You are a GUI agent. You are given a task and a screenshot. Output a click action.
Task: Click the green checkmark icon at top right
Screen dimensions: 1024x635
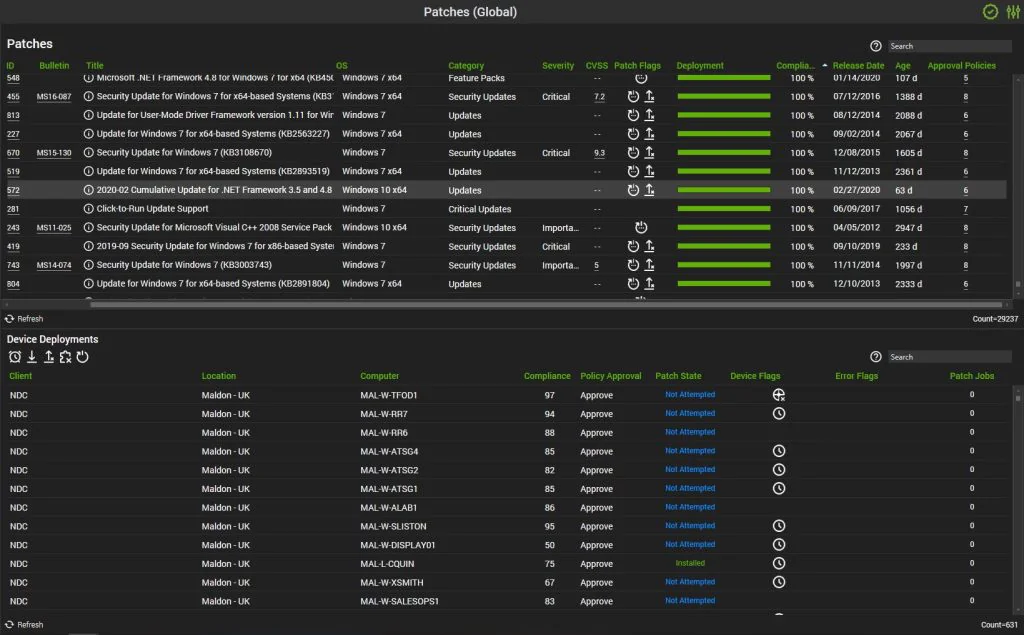click(990, 12)
